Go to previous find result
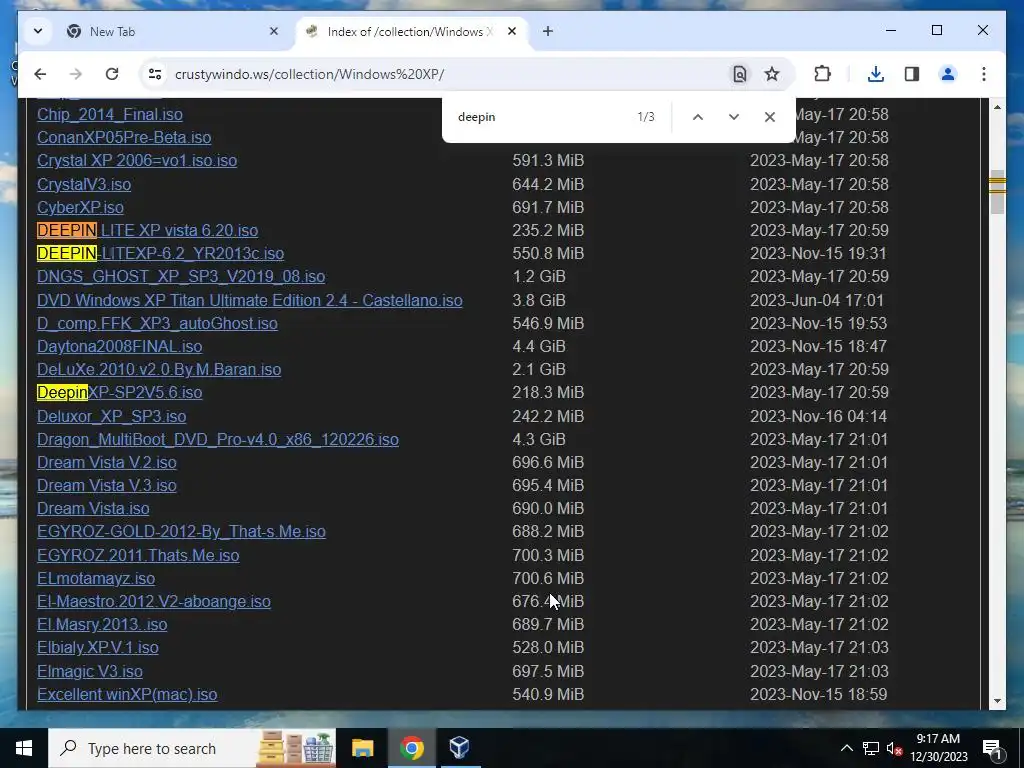This screenshot has height=768, width=1024. (697, 117)
